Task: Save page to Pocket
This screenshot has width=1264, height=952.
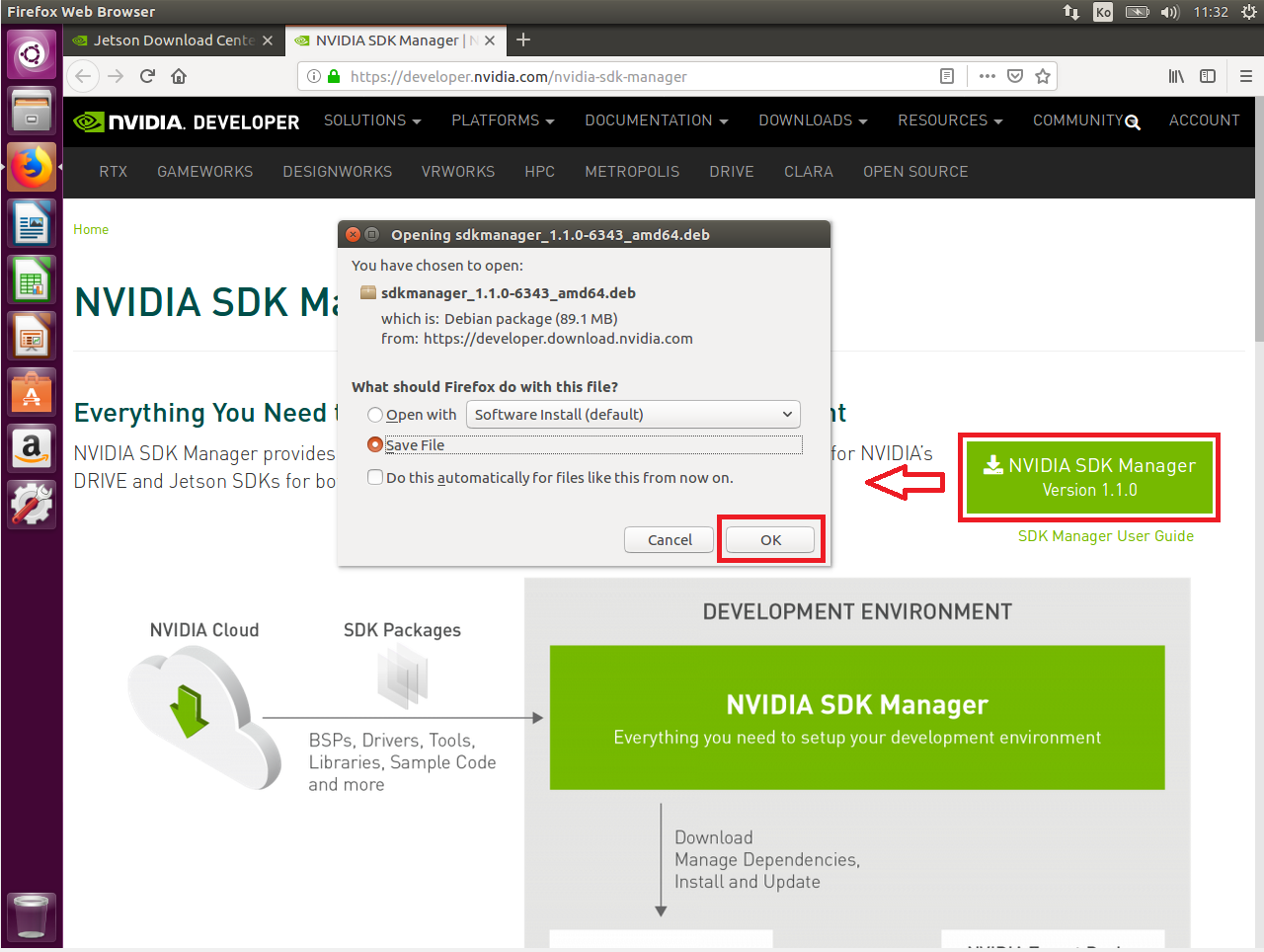Action: (x=1015, y=76)
